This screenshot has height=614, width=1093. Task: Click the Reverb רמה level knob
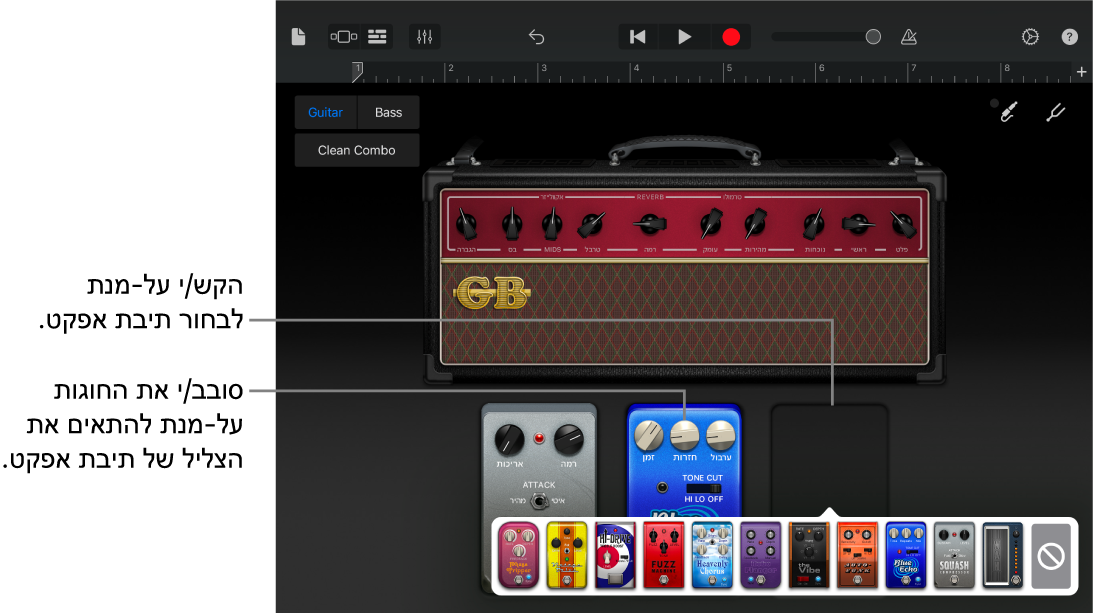click(650, 224)
